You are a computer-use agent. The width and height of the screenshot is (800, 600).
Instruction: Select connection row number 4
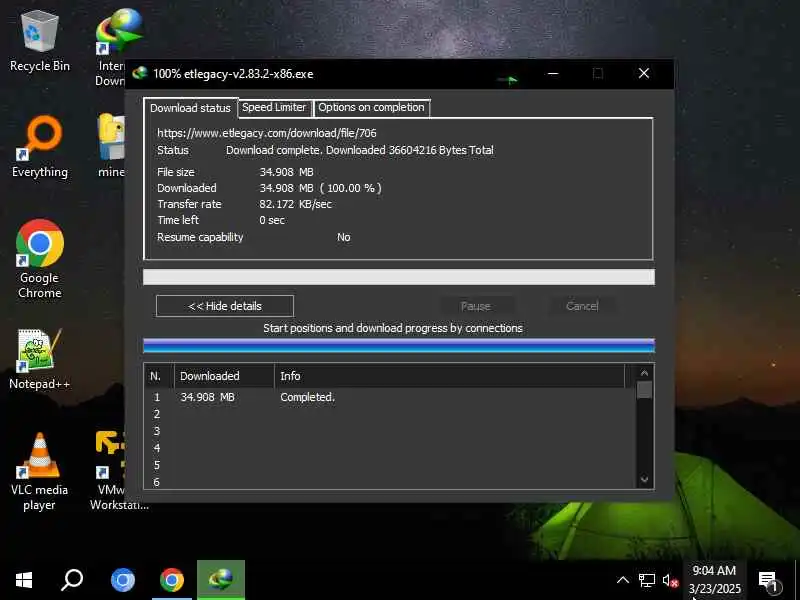pyautogui.click(x=390, y=448)
